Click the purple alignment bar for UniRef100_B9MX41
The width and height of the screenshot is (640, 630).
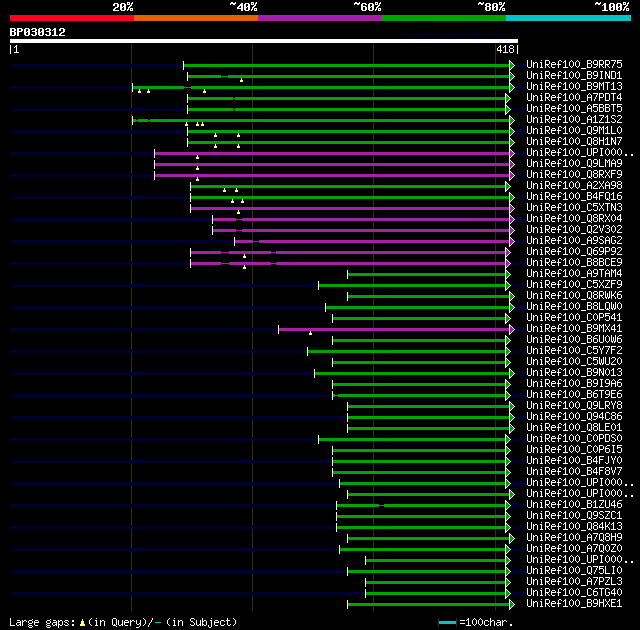point(394,330)
